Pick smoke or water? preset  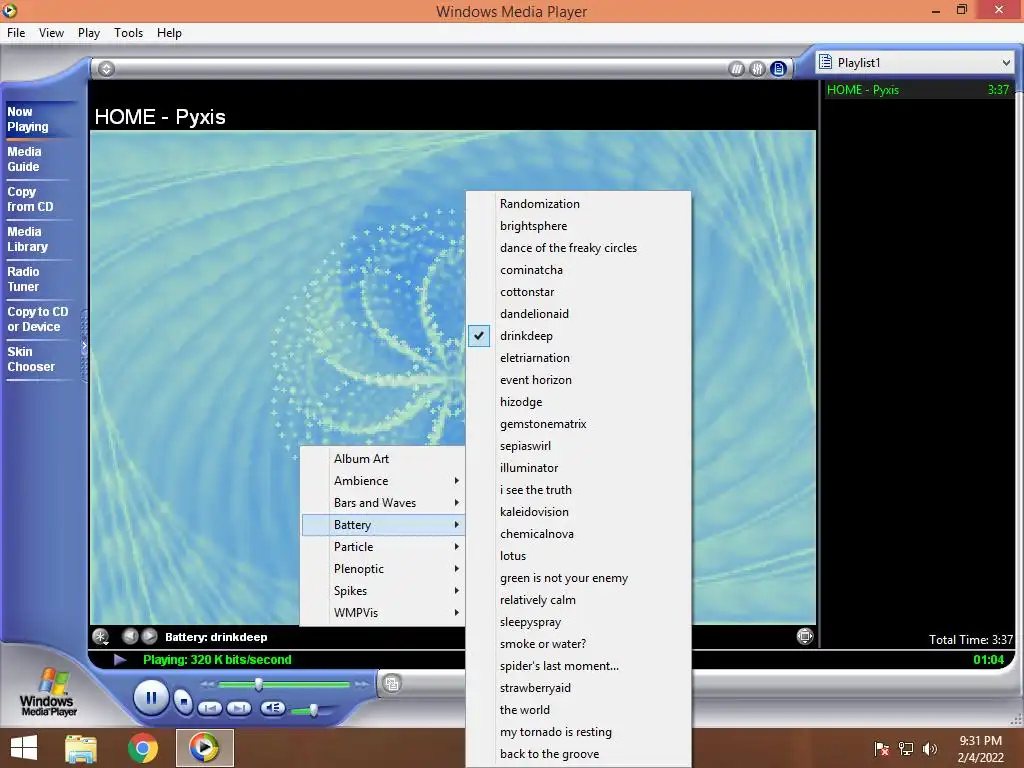579,644
